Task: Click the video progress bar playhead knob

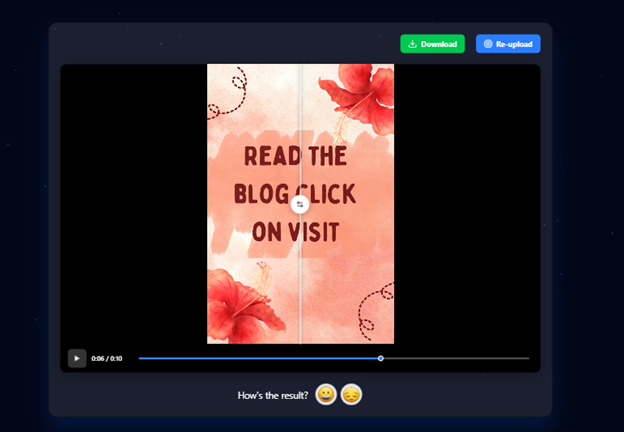Action: pyautogui.click(x=381, y=358)
